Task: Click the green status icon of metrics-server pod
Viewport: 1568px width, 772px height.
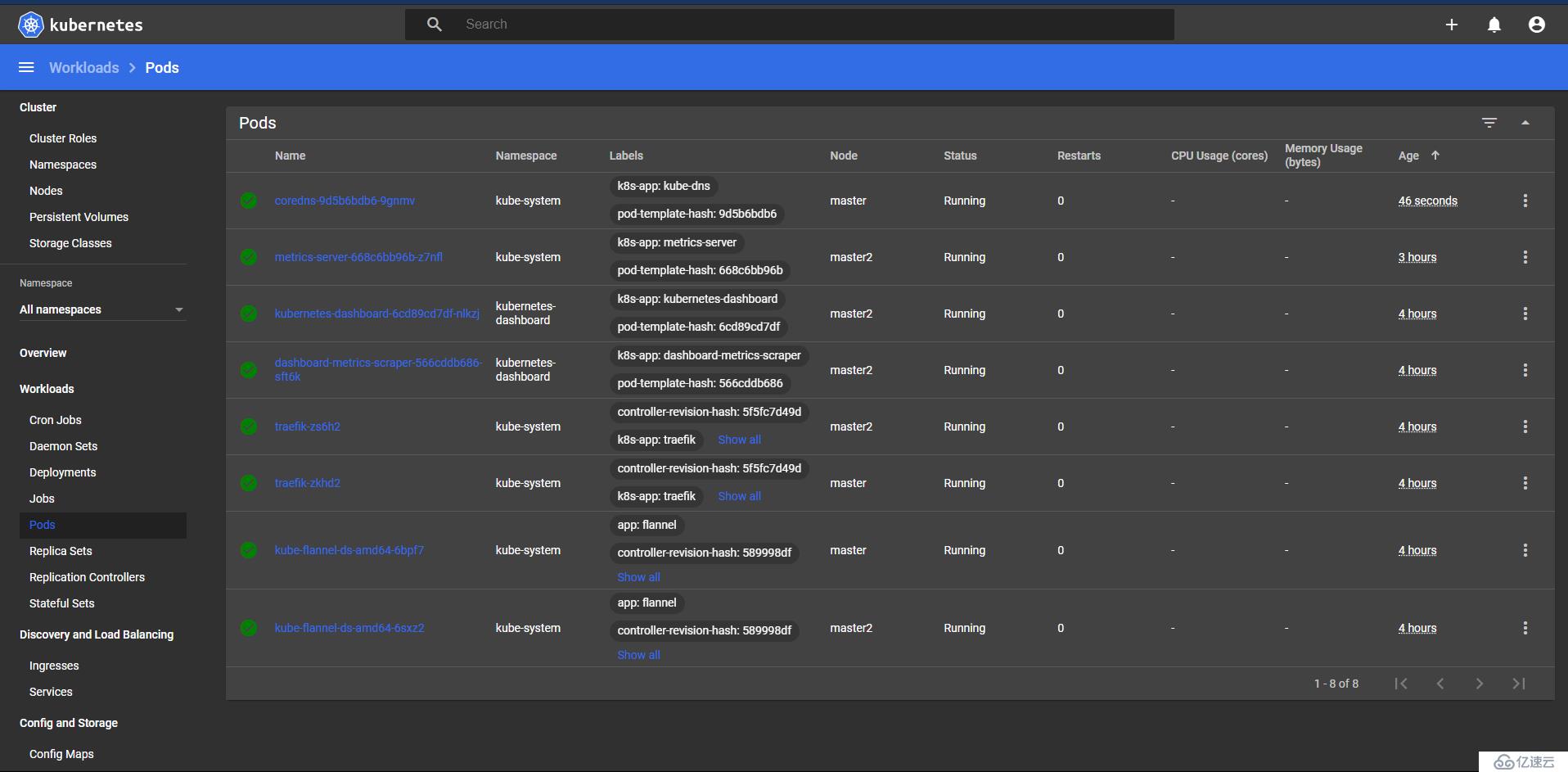Action: (249, 257)
